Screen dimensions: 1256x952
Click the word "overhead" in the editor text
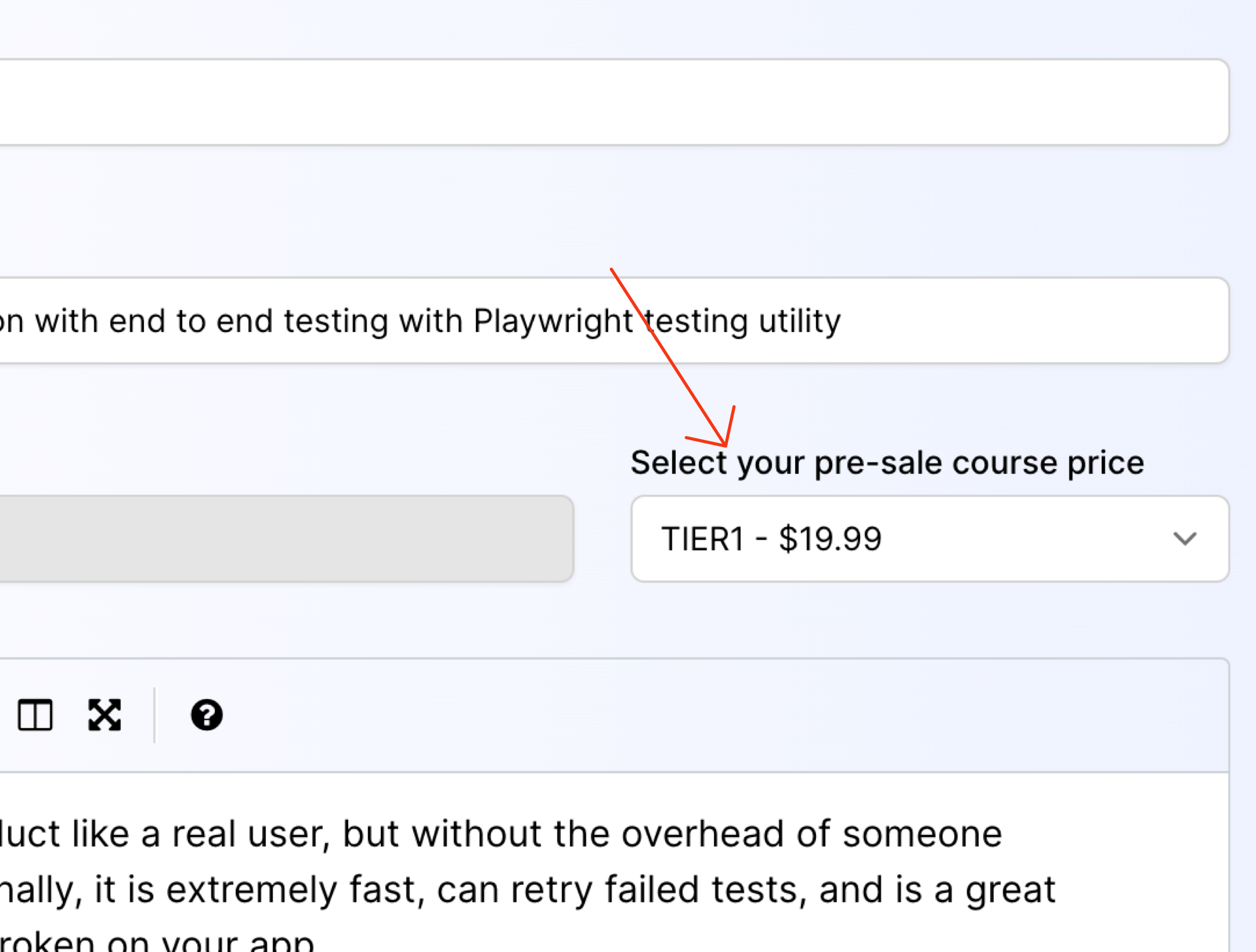tap(705, 834)
